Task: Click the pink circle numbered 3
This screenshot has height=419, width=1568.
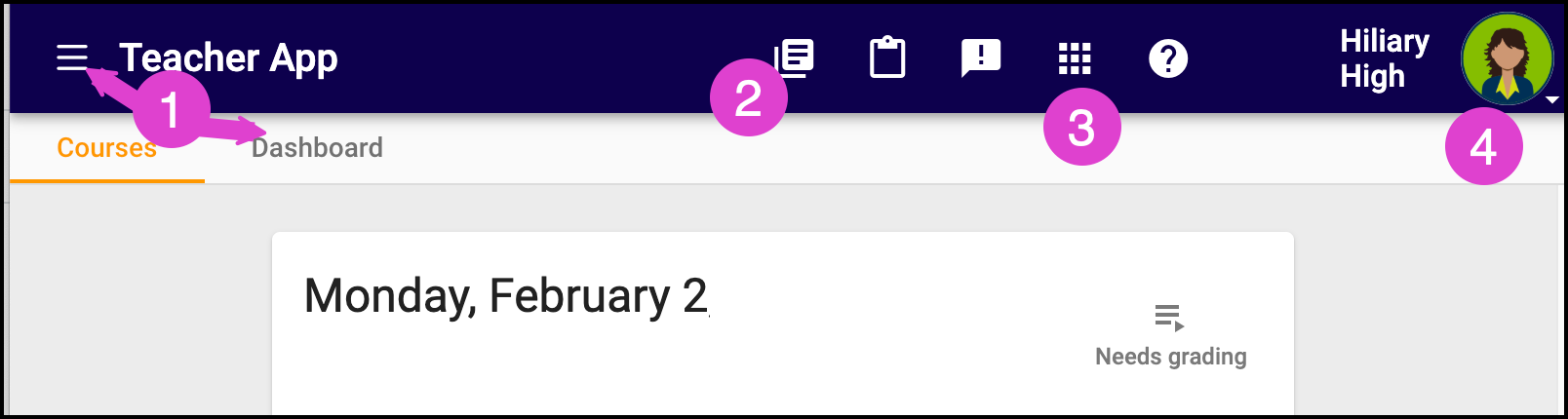Action: 1081,127
